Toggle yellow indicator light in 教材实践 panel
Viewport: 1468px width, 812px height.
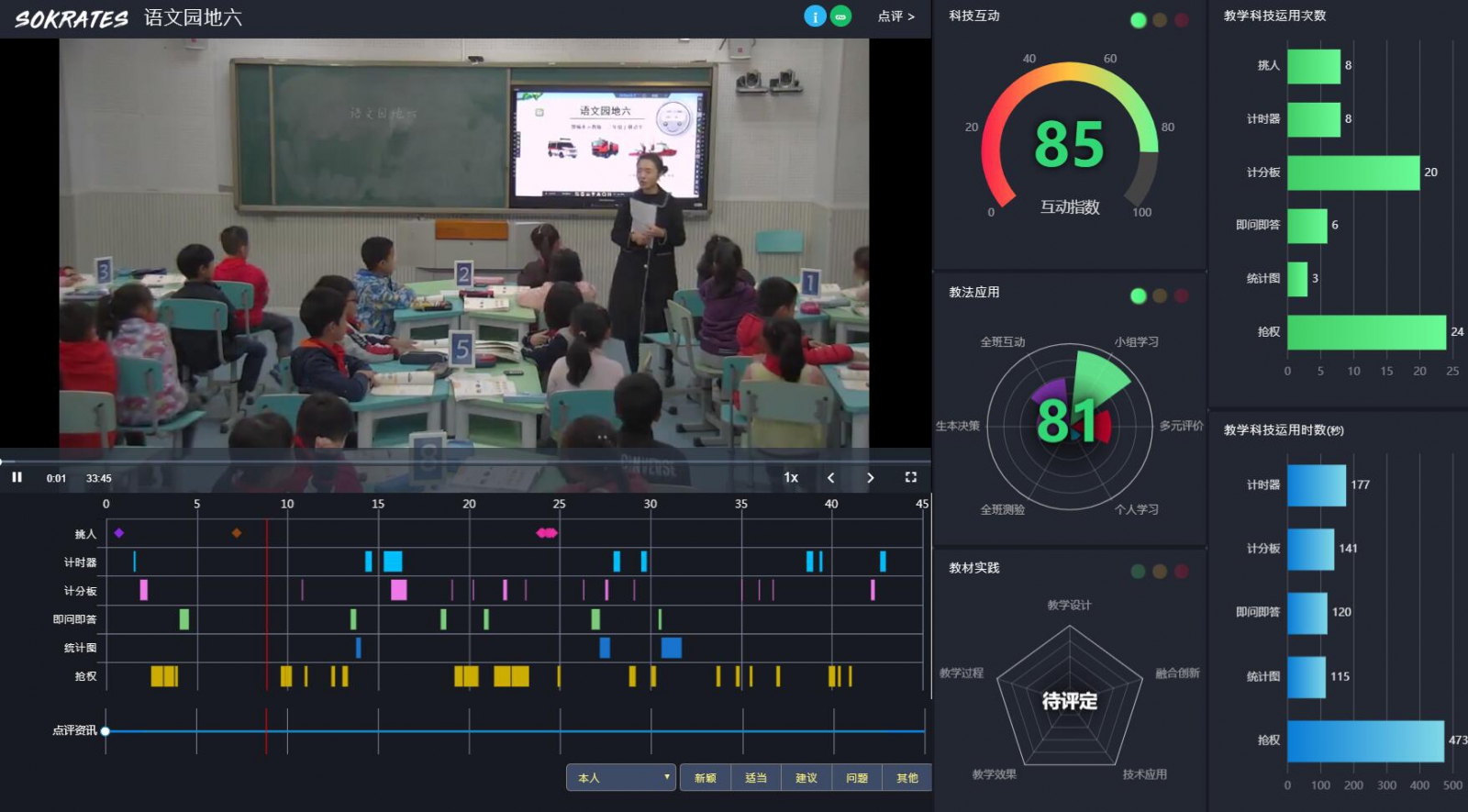(x=1160, y=572)
